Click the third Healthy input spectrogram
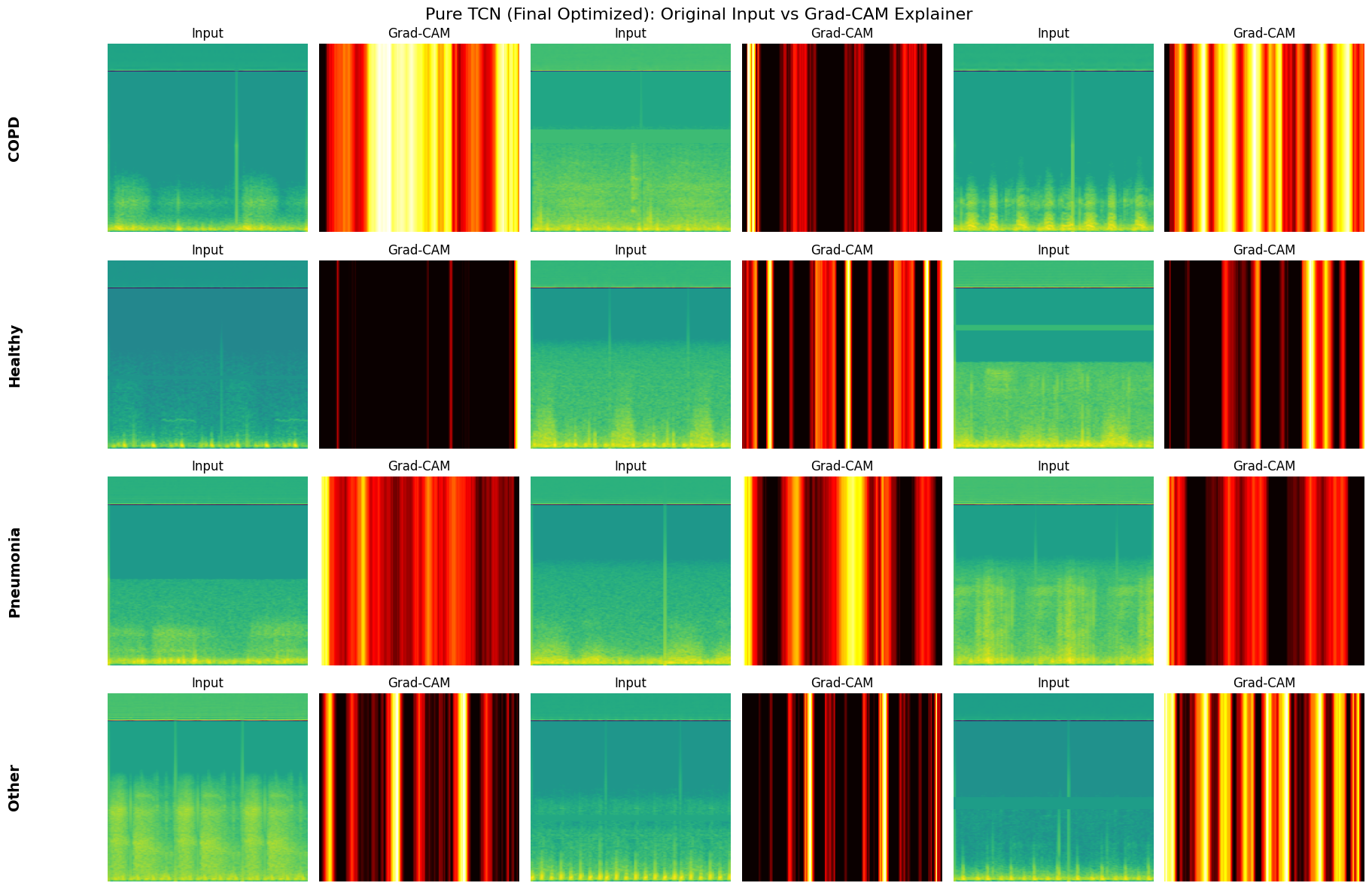The height and width of the screenshot is (889, 1372). [x=1053, y=352]
